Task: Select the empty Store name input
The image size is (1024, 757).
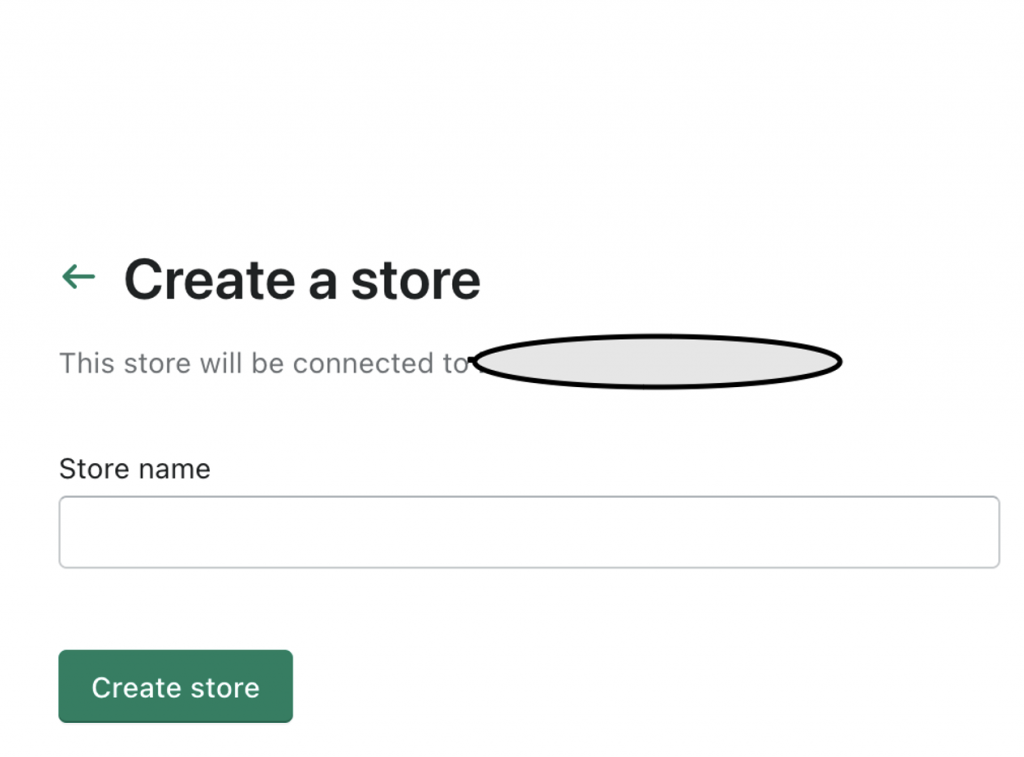Action: click(x=529, y=532)
